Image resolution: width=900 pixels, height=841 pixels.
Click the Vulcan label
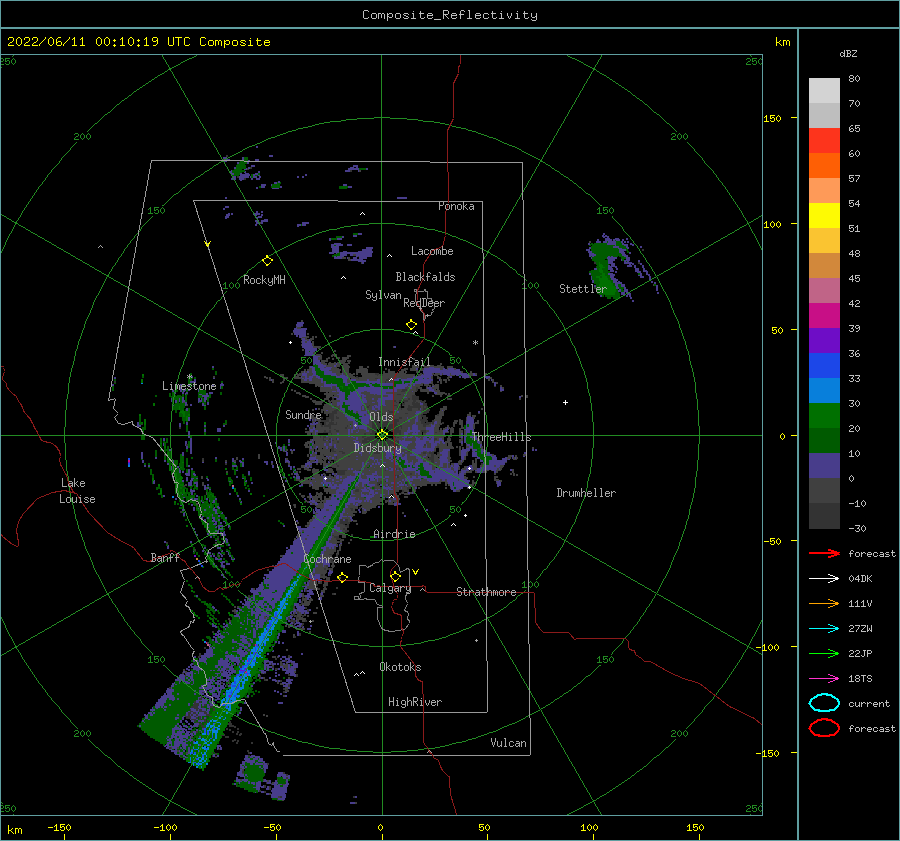pyautogui.click(x=508, y=743)
